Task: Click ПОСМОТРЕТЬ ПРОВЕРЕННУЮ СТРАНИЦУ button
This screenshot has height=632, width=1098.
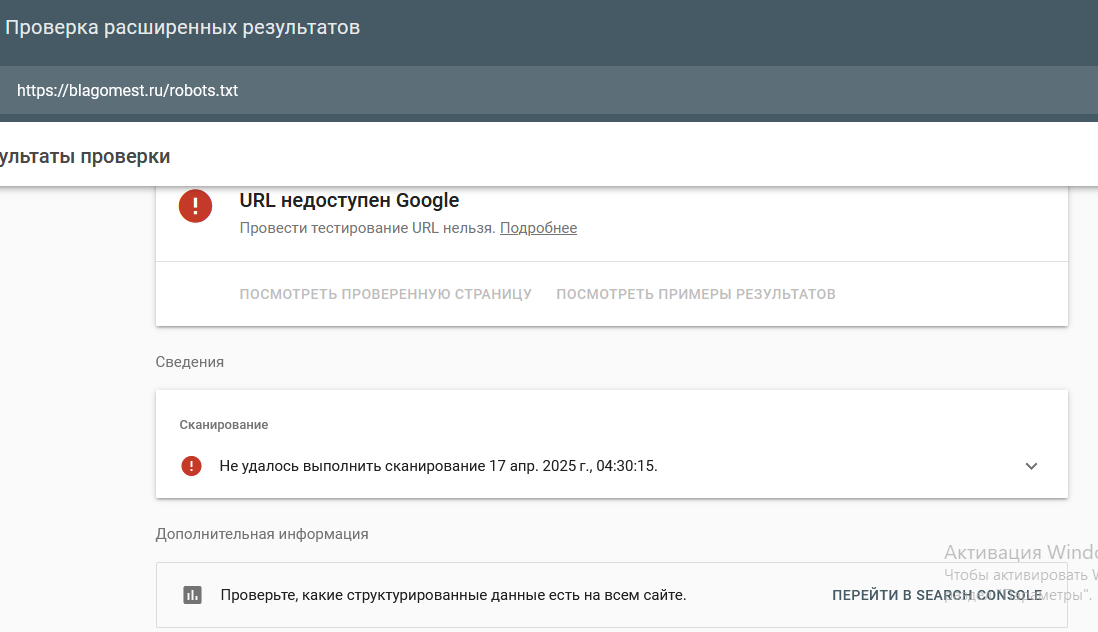Action: pos(385,294)
